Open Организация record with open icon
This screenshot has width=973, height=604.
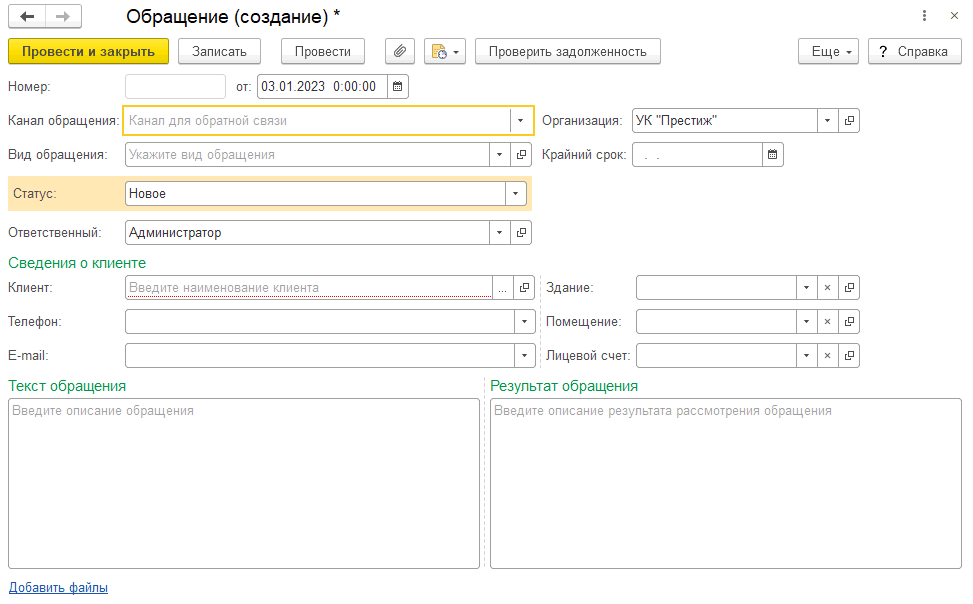[x=849, y=121]
